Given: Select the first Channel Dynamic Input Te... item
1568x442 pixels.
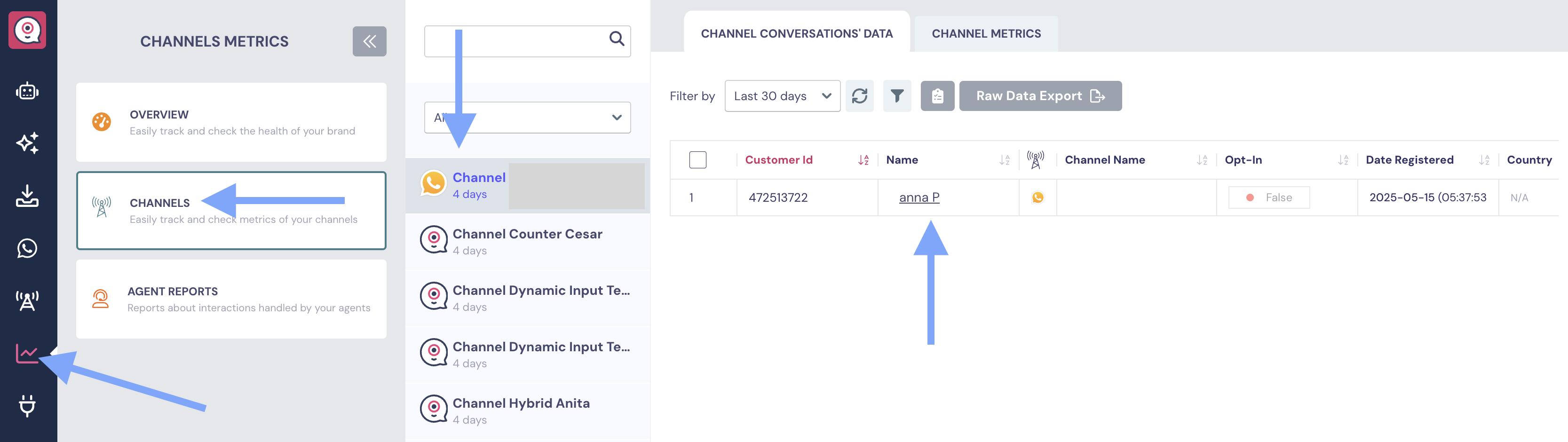Looking at the screenshot, I should pyautogui.click(x=528, y=298).
